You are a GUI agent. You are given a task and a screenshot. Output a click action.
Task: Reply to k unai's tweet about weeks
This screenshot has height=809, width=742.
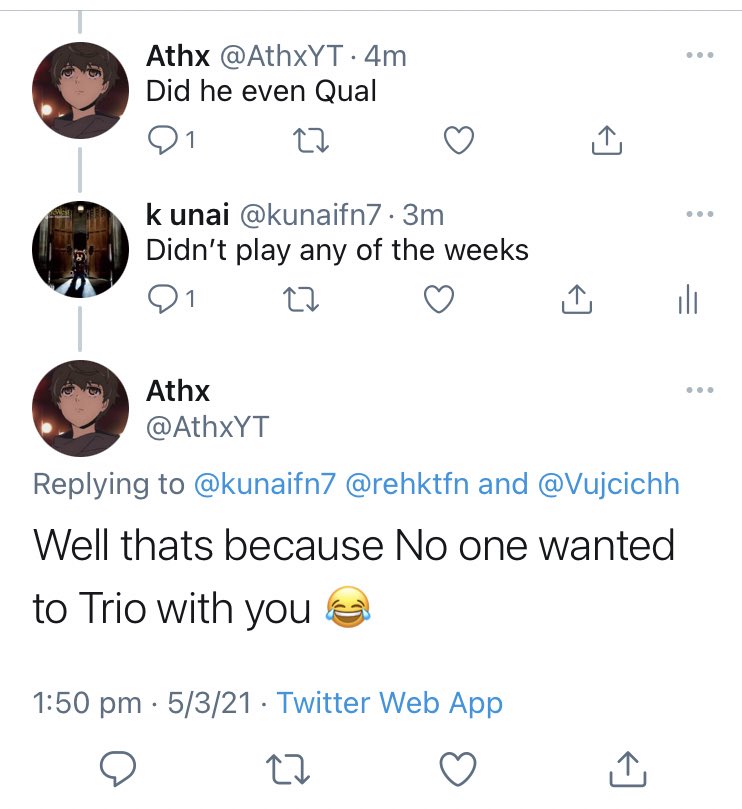pos(160,298)
